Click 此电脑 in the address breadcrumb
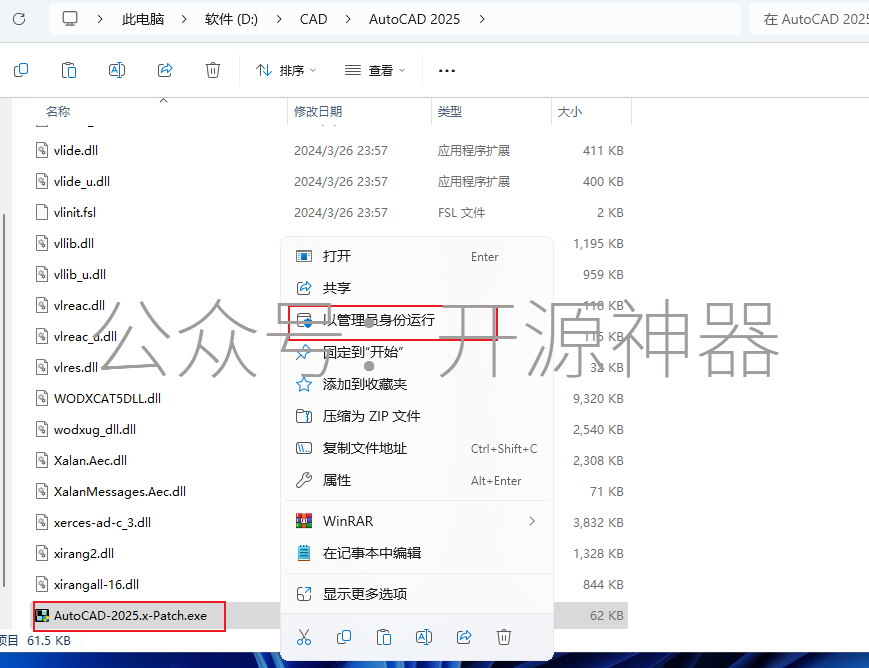This screenshot has height=668, width=869. coord(143,19)
